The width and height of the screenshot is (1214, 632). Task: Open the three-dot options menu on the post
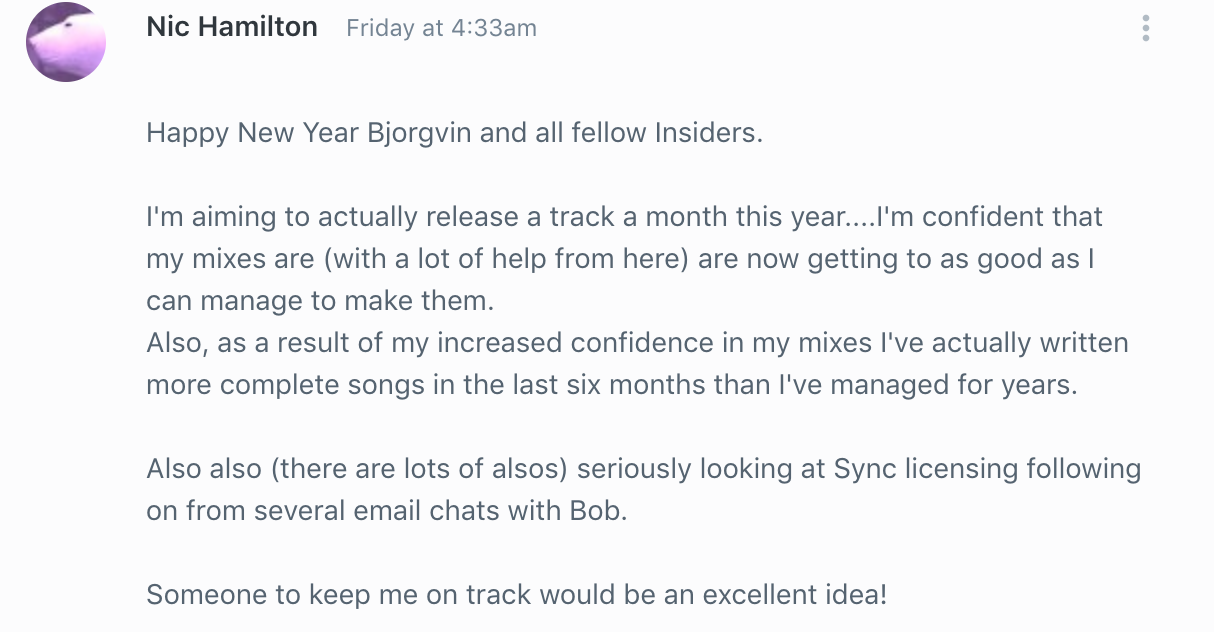[1145, 28]
